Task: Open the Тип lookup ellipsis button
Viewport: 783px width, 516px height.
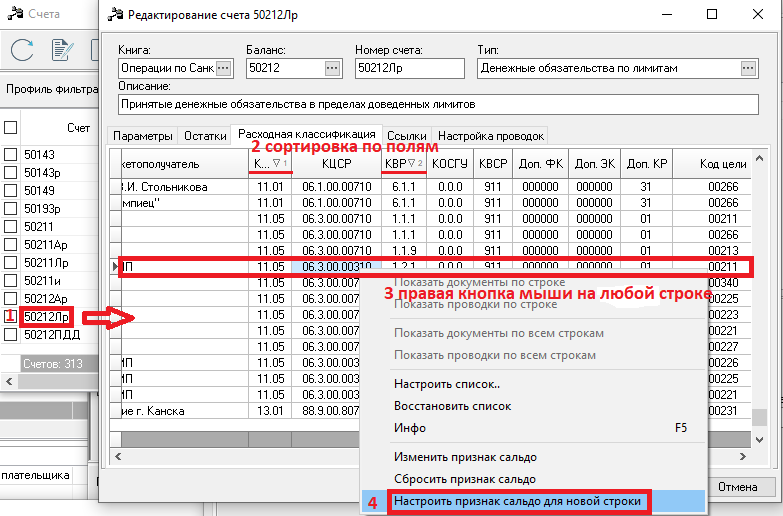Action: [x=748, y=68]
